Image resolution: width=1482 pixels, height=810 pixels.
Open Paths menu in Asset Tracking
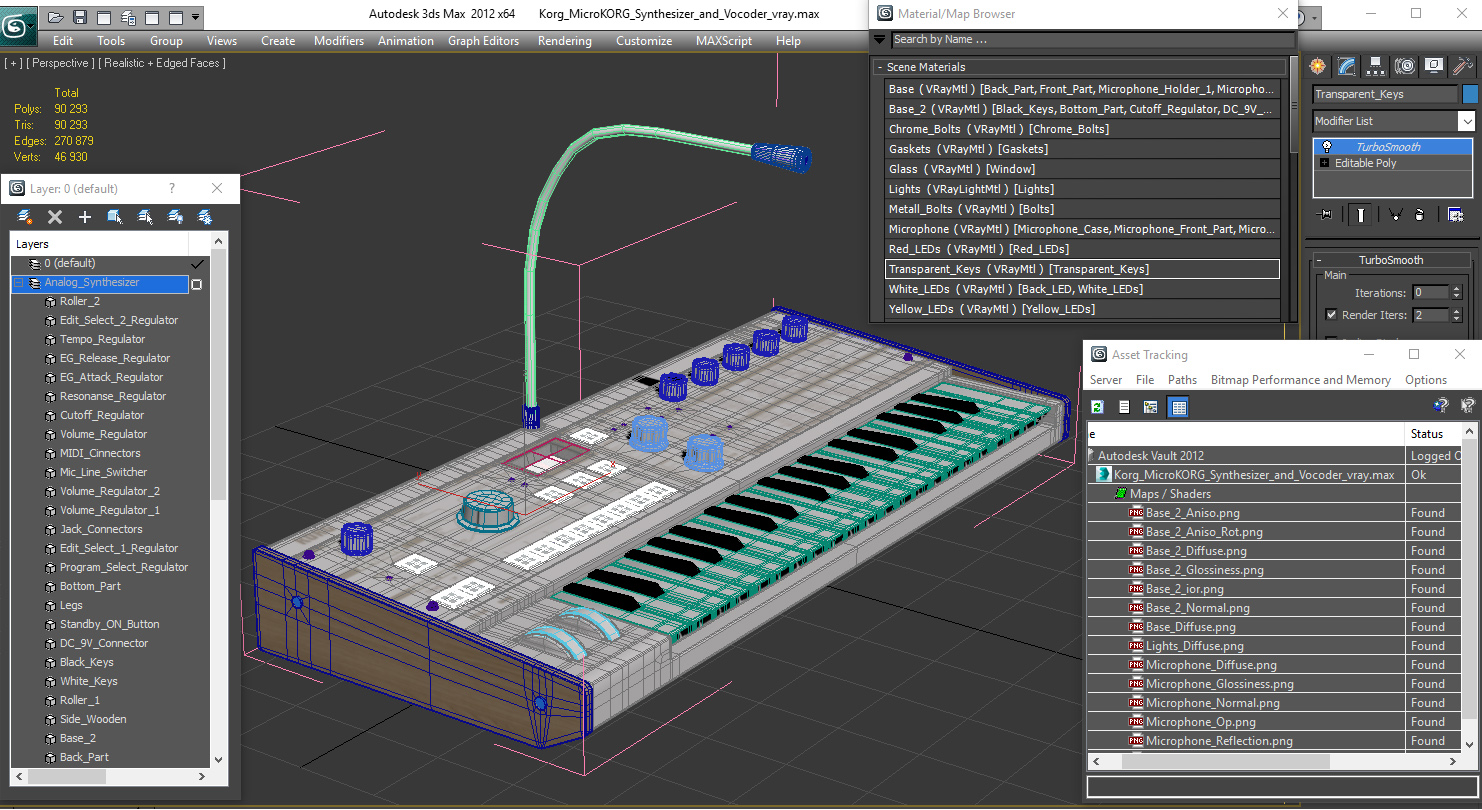[1182, 380]
